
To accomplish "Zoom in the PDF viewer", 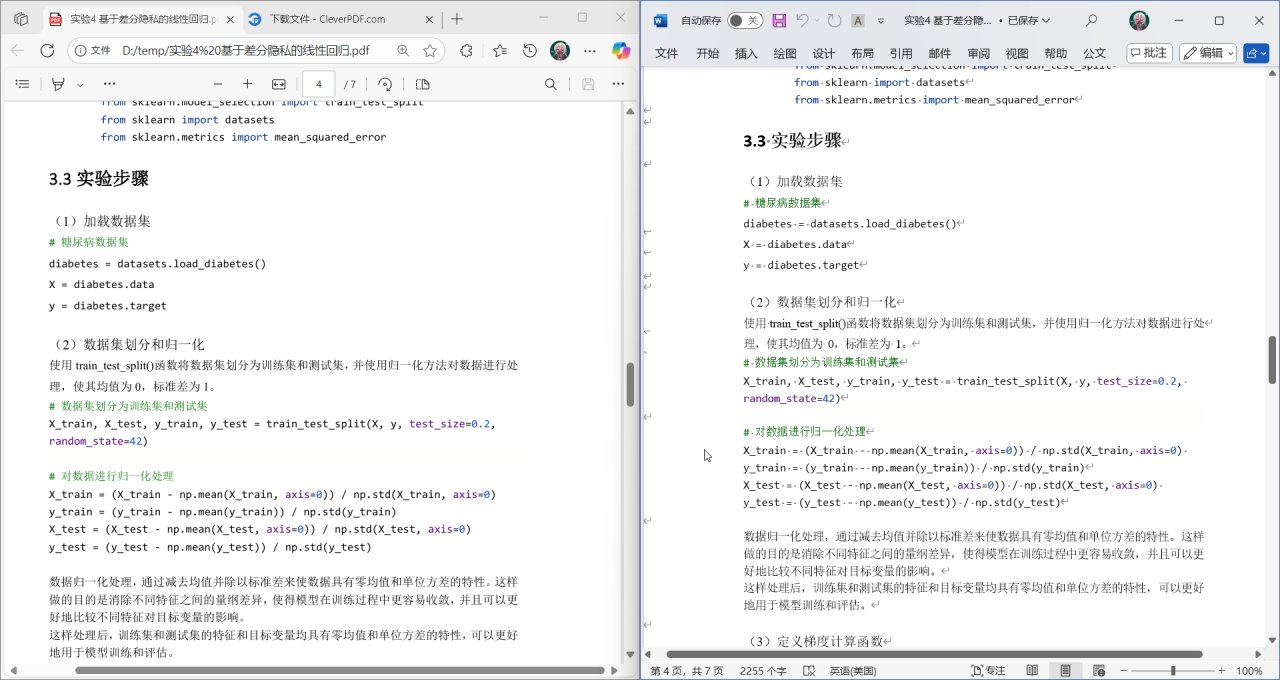I will coord(247,85).
